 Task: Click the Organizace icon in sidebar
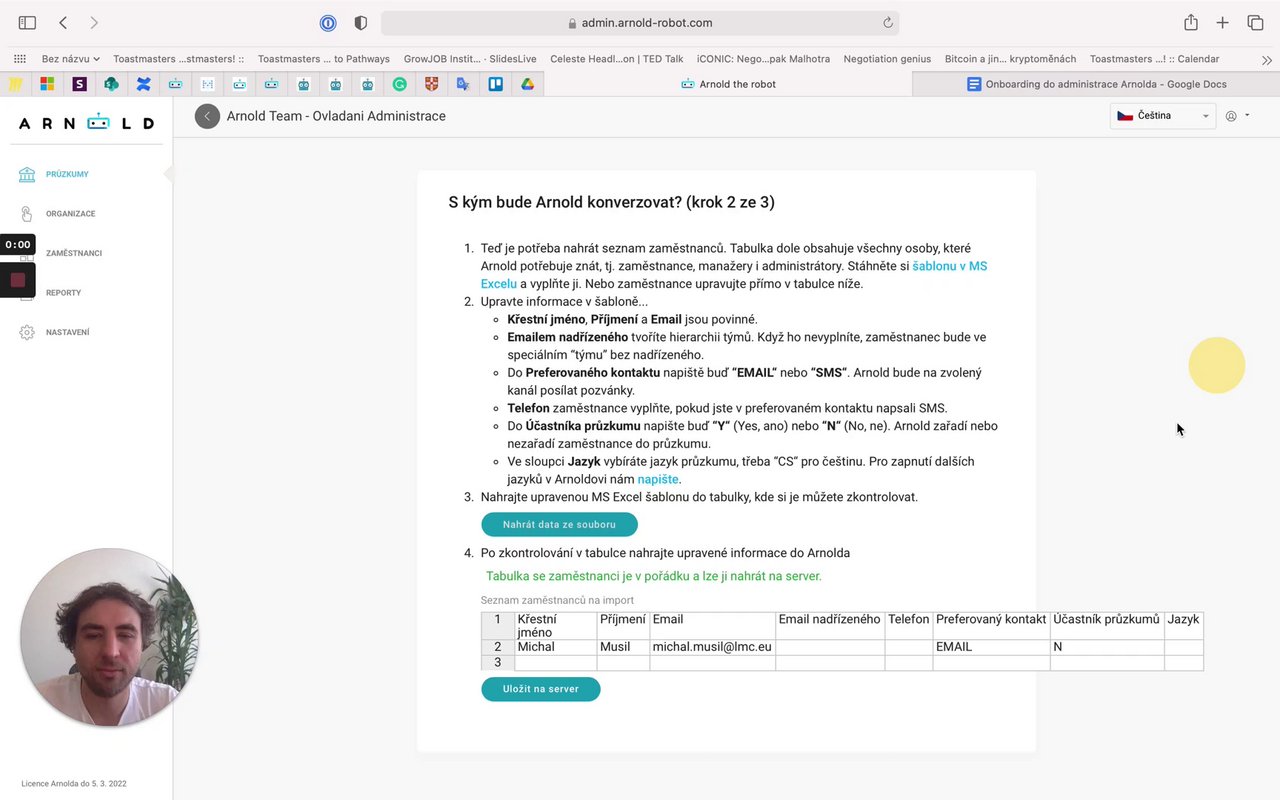pyautogui.click(x=27, y=213)
